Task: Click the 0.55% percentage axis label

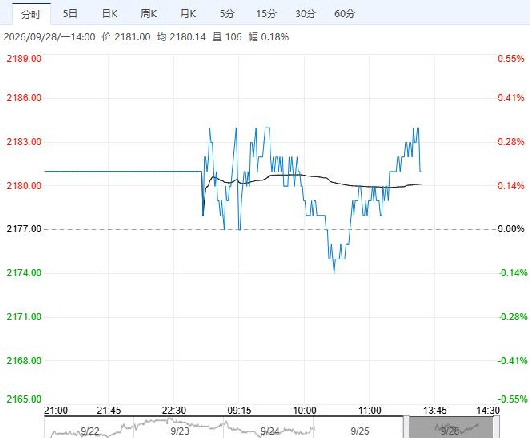Action: click(511, 58)
